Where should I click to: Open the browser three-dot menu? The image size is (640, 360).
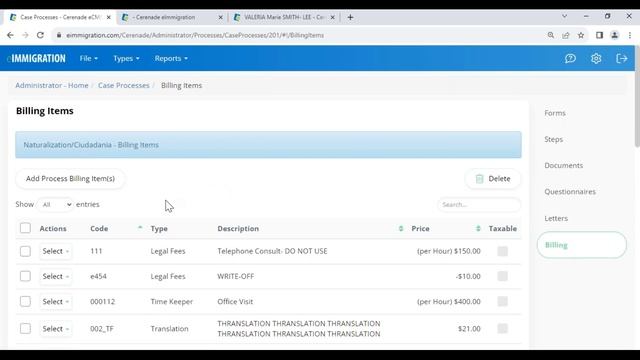pyautogui.click(x=630, y=35)
